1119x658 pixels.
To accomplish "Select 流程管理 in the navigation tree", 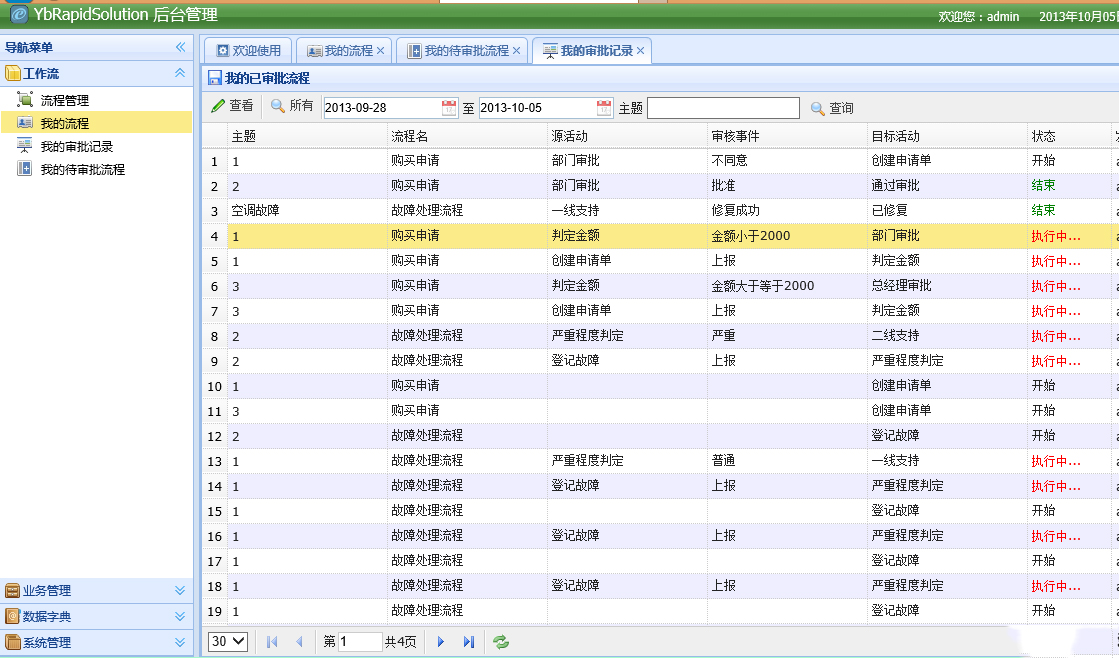I will (x=64, y=100).
